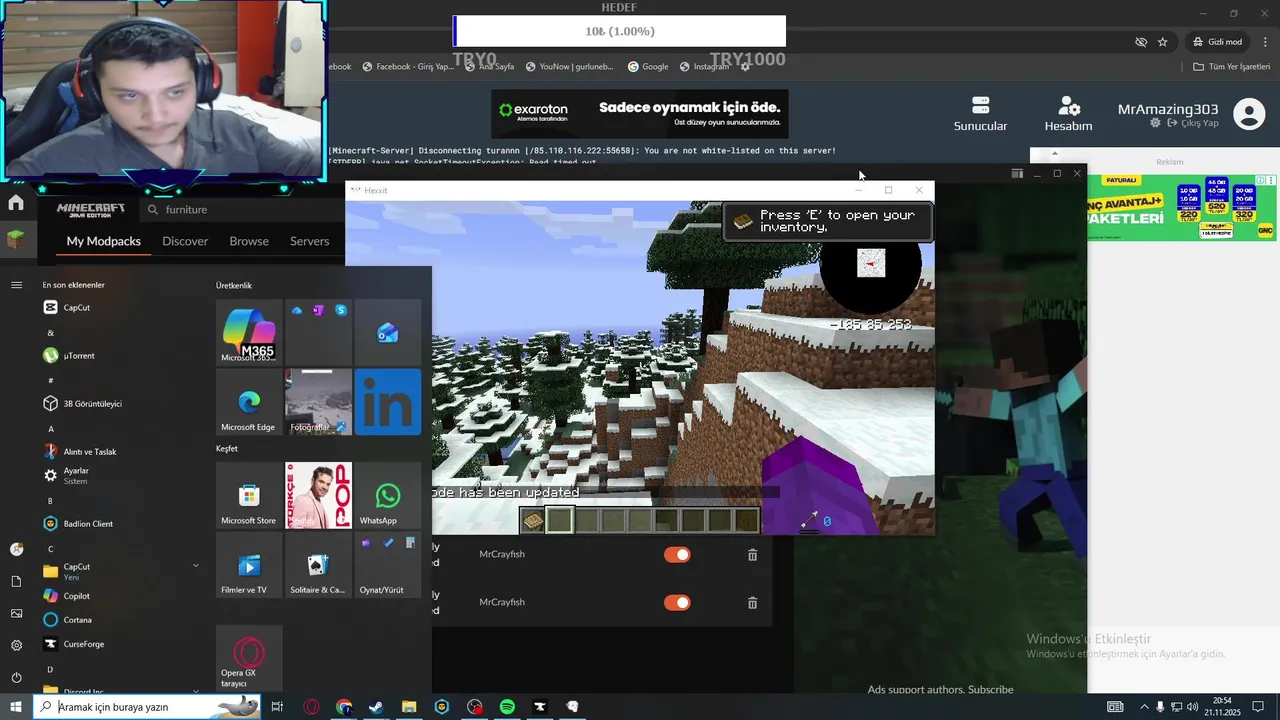Click exaroton banner advertisement
Viewport: 1280px width, 720px height.
[x=640, y=114]
